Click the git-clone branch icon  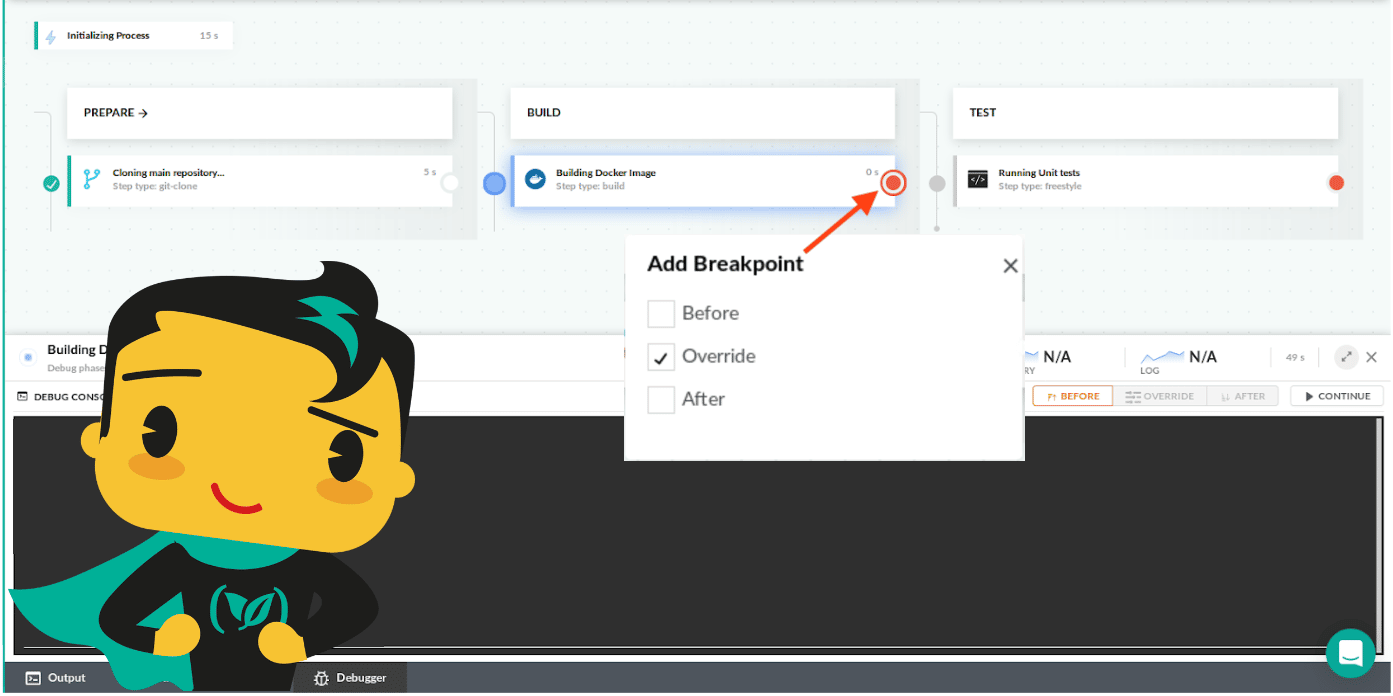(x=92, y=179)
